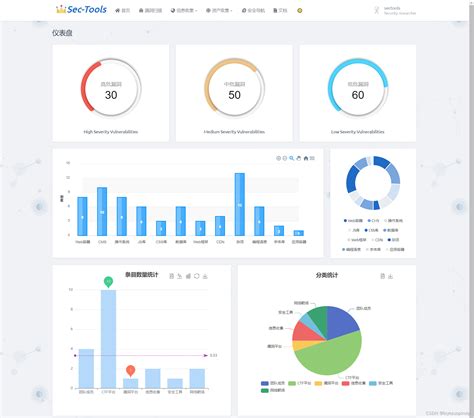The height and width of the screenshot is (418, 474).
Task: Click the zoom-out icon in bar chart toolbar
Action: [x=285, y=158]
